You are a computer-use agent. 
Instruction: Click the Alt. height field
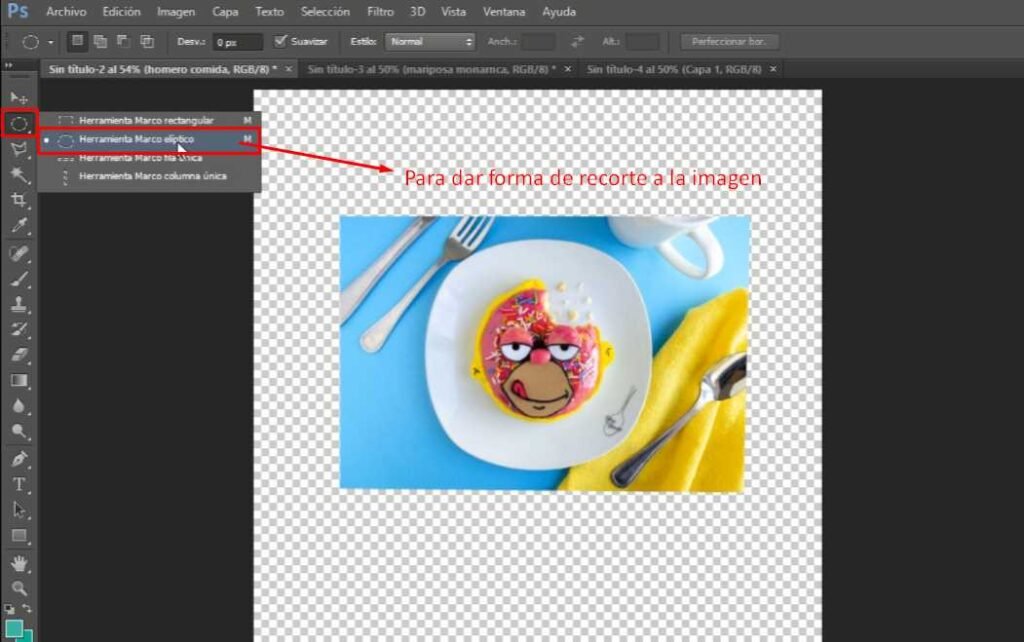tap(642, 42)
